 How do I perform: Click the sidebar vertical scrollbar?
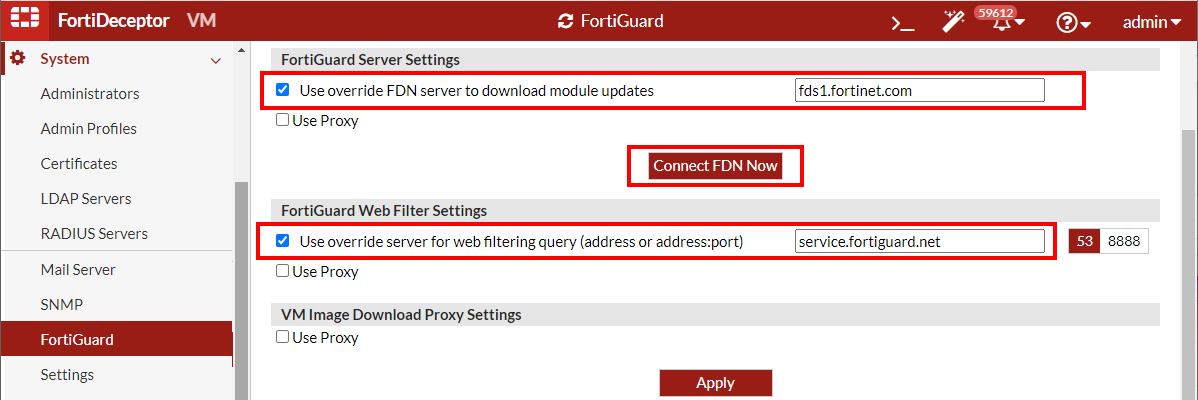(240, 290)
